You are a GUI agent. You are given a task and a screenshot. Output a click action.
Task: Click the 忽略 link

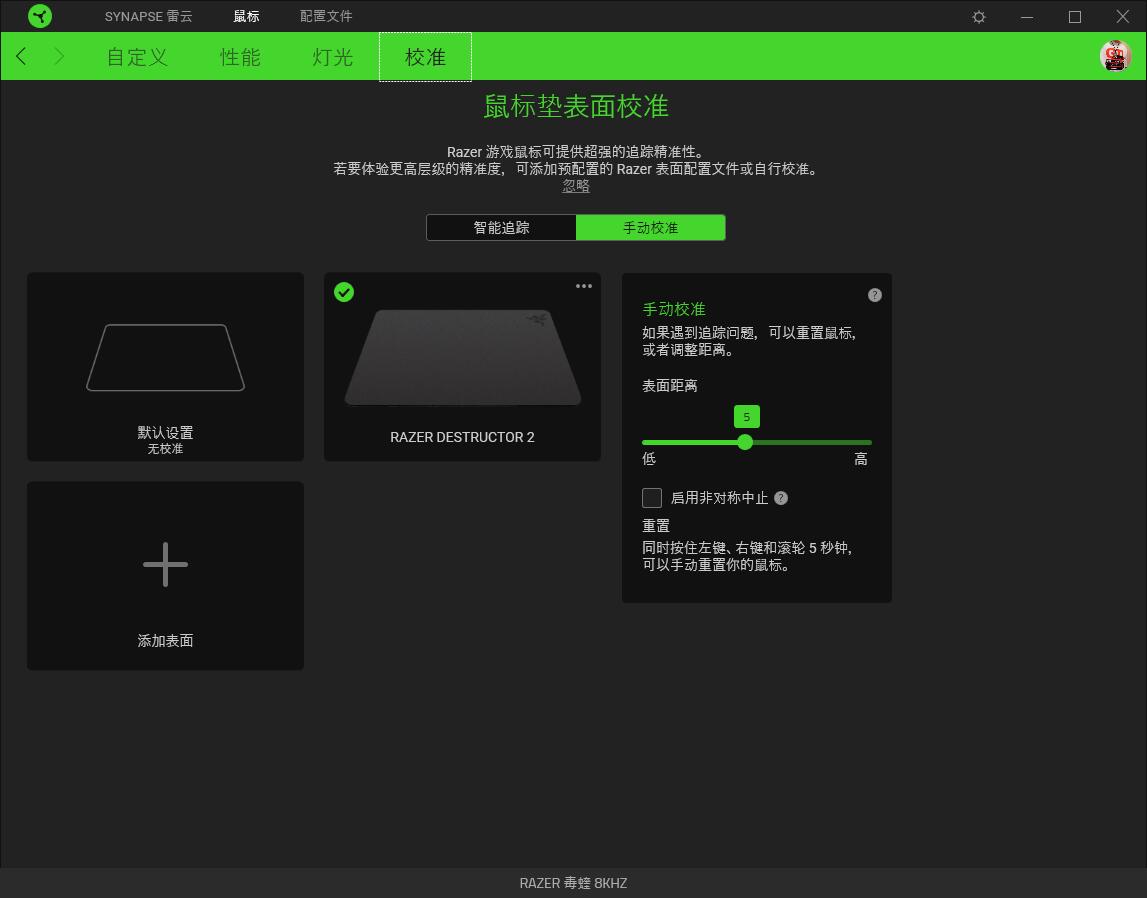pyautogui.click(x=576, y=186)
